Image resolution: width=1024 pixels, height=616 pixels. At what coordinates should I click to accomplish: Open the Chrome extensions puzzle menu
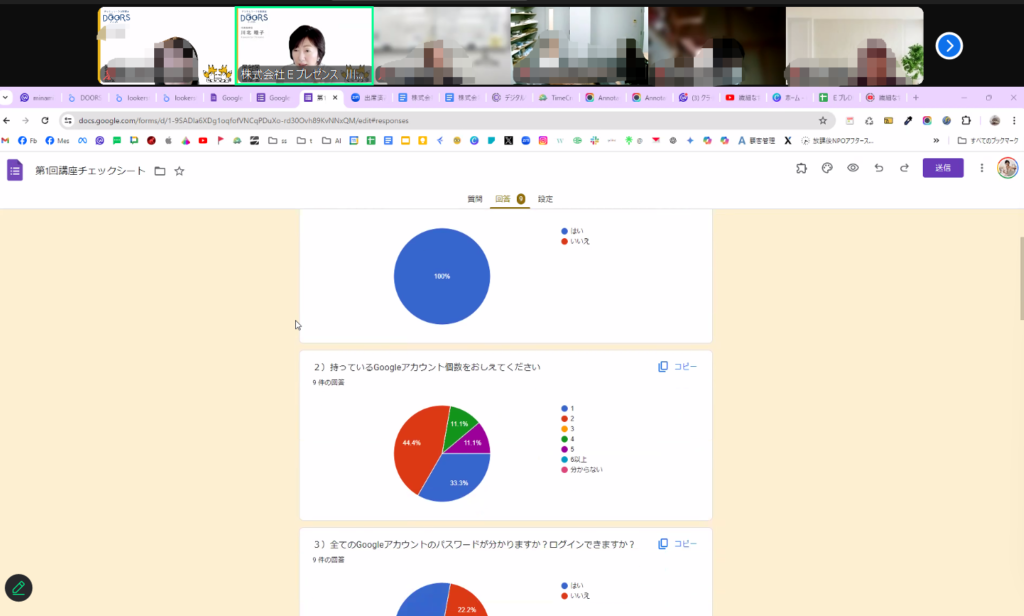pos(966,120)
